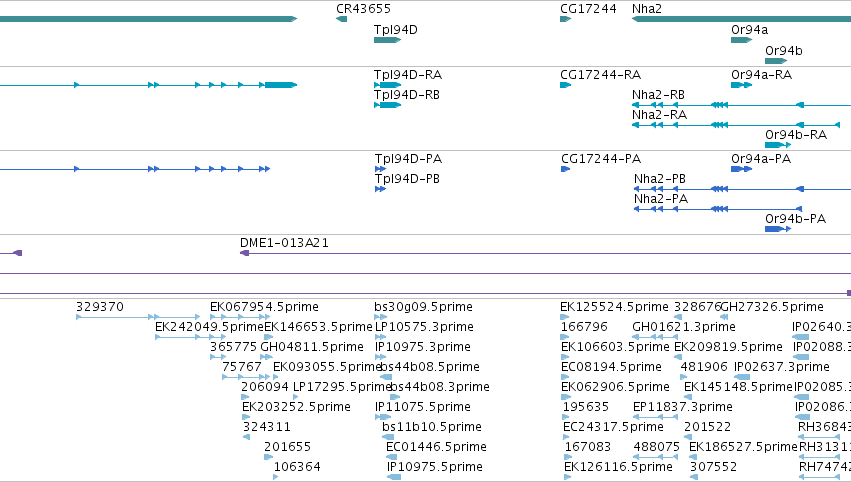Select the Or94a-RA transcript label
This screenshot has height=482, width=851.
(x=761, y=75)
